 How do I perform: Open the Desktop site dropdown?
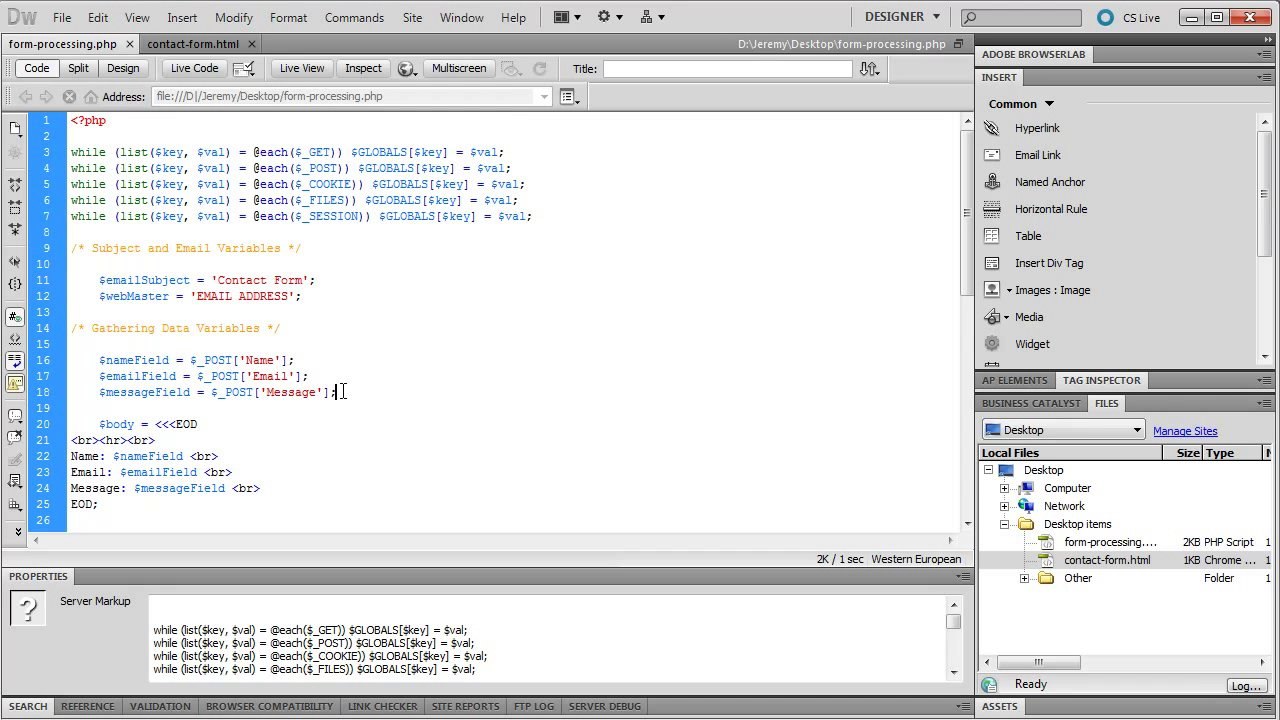[1063, 430]
